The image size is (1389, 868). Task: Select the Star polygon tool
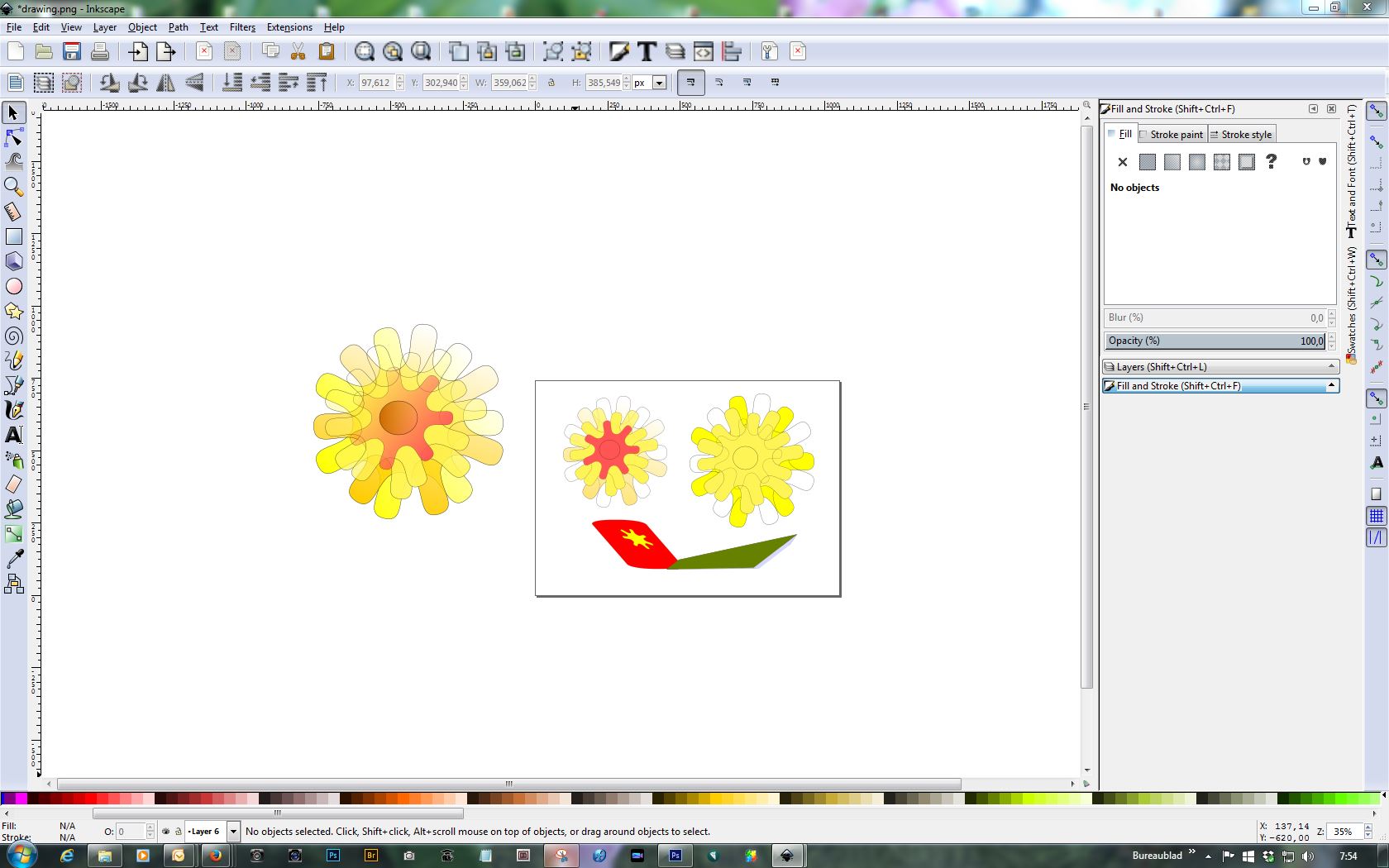click(x=13, y=311)
